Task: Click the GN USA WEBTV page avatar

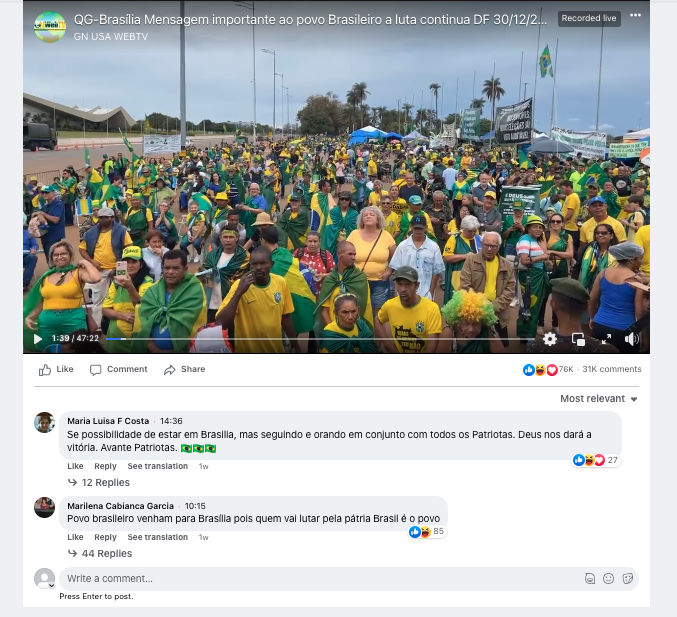Action: [50, 27]
